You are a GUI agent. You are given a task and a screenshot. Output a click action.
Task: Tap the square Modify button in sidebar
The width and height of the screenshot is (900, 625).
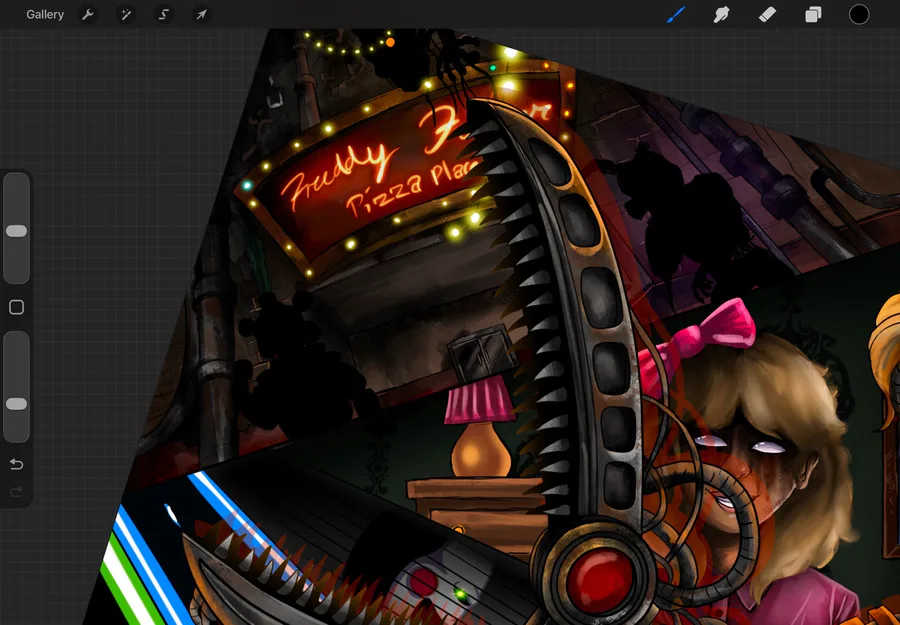tap(17, 307)
